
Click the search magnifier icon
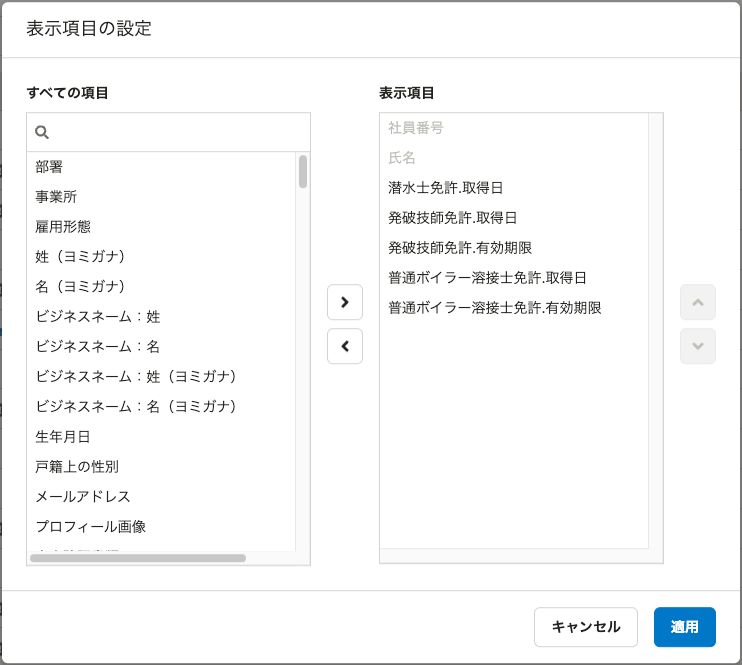[x=42, y=132]
